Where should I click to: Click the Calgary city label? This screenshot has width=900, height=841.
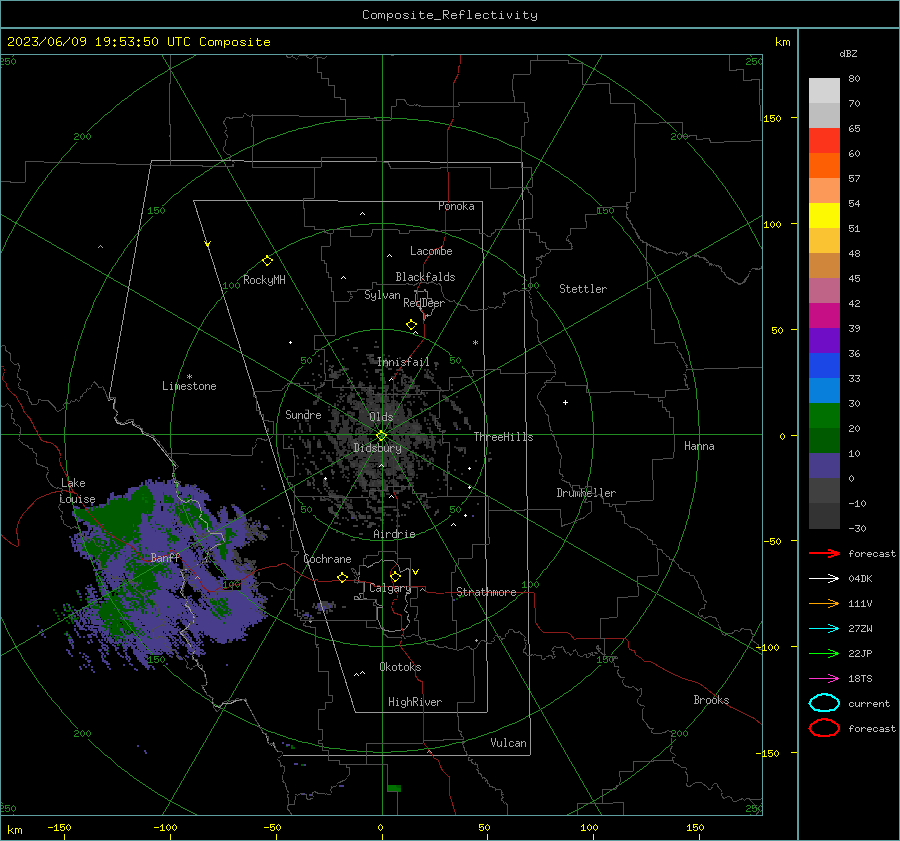click(x=390, y=588)
